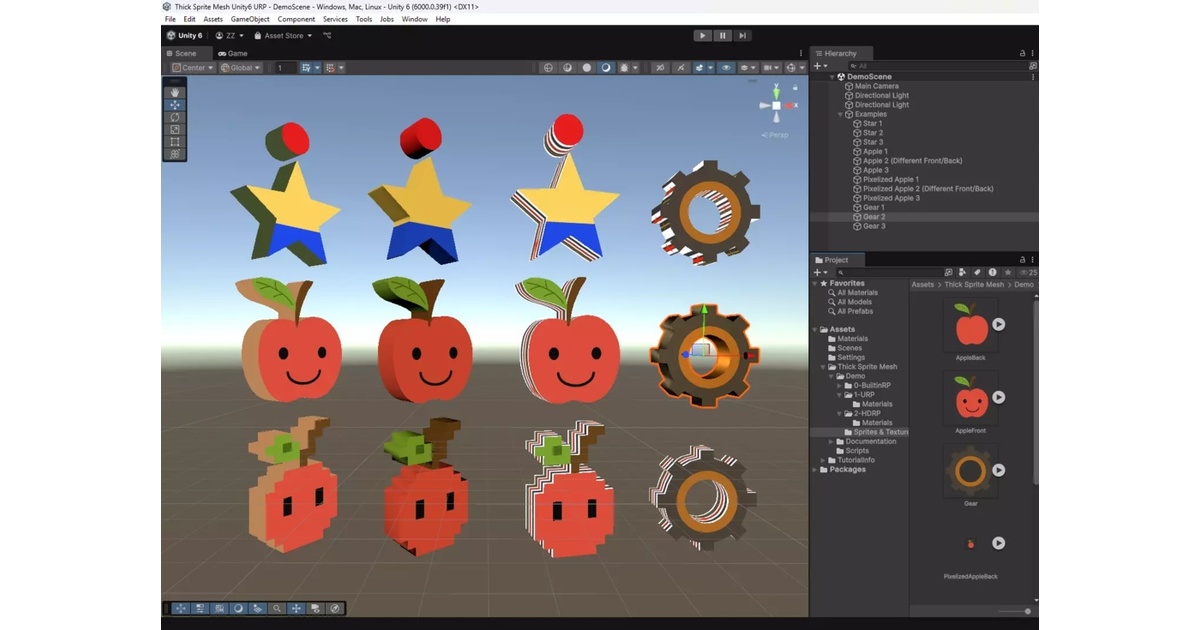Open the Asset Store button

[283, 36]
